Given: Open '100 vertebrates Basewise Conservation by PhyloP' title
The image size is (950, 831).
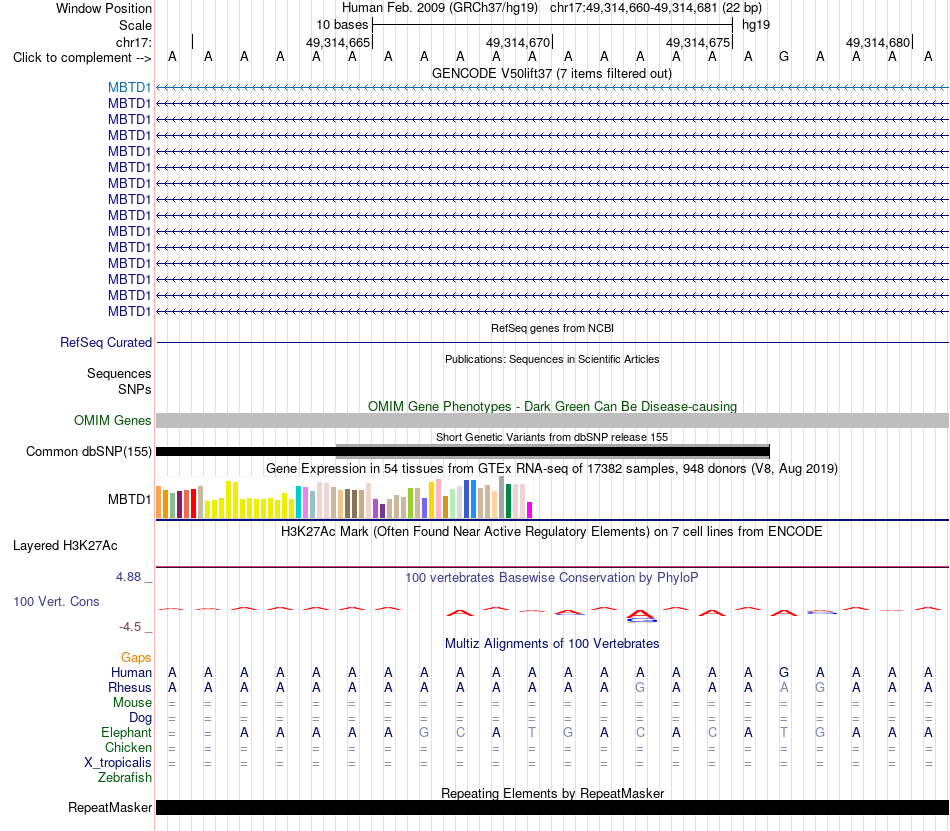Looking at the screenshot, I should 552,578.
